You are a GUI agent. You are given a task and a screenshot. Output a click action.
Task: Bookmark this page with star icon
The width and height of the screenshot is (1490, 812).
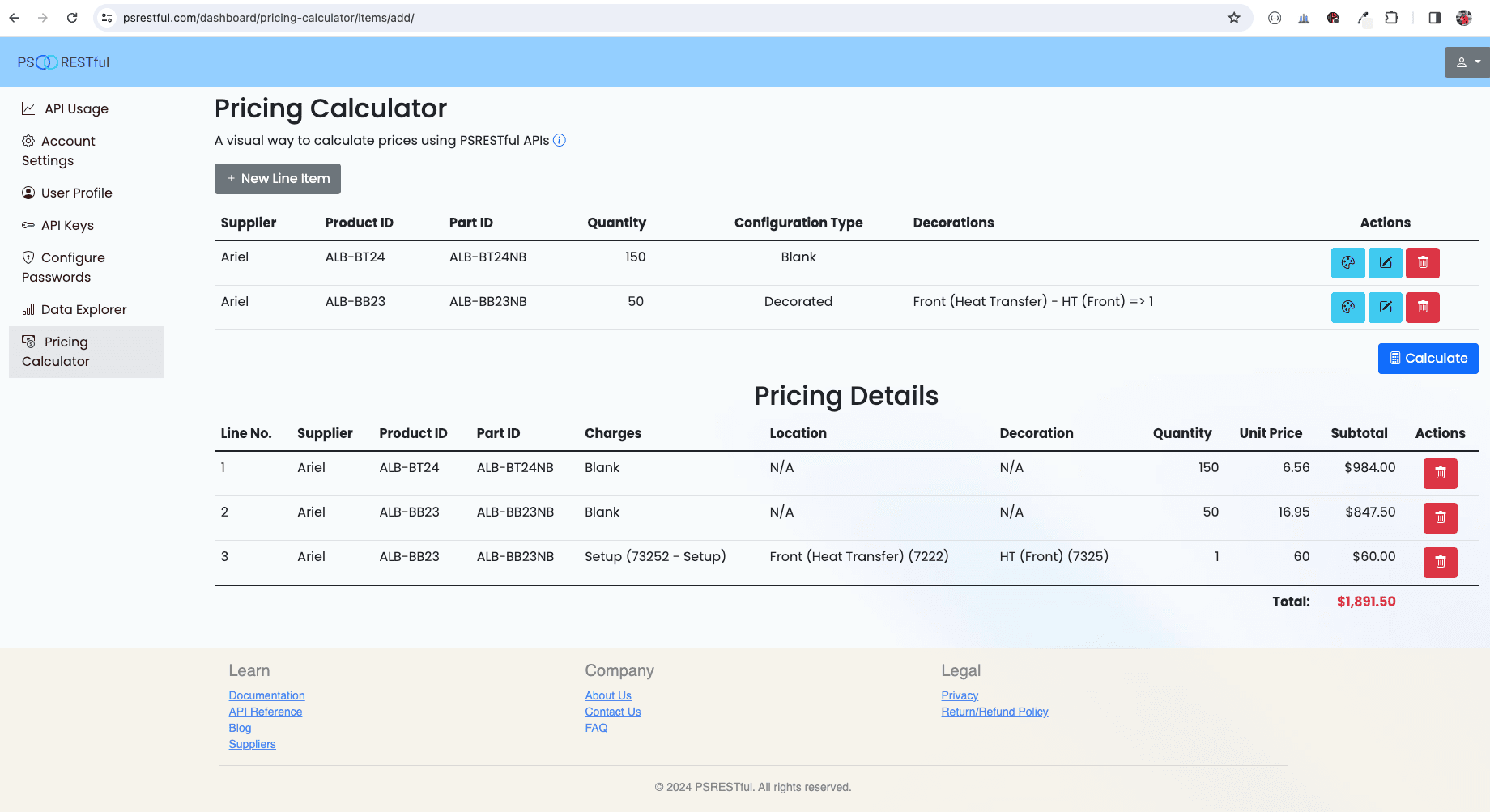click(1233, 18)
